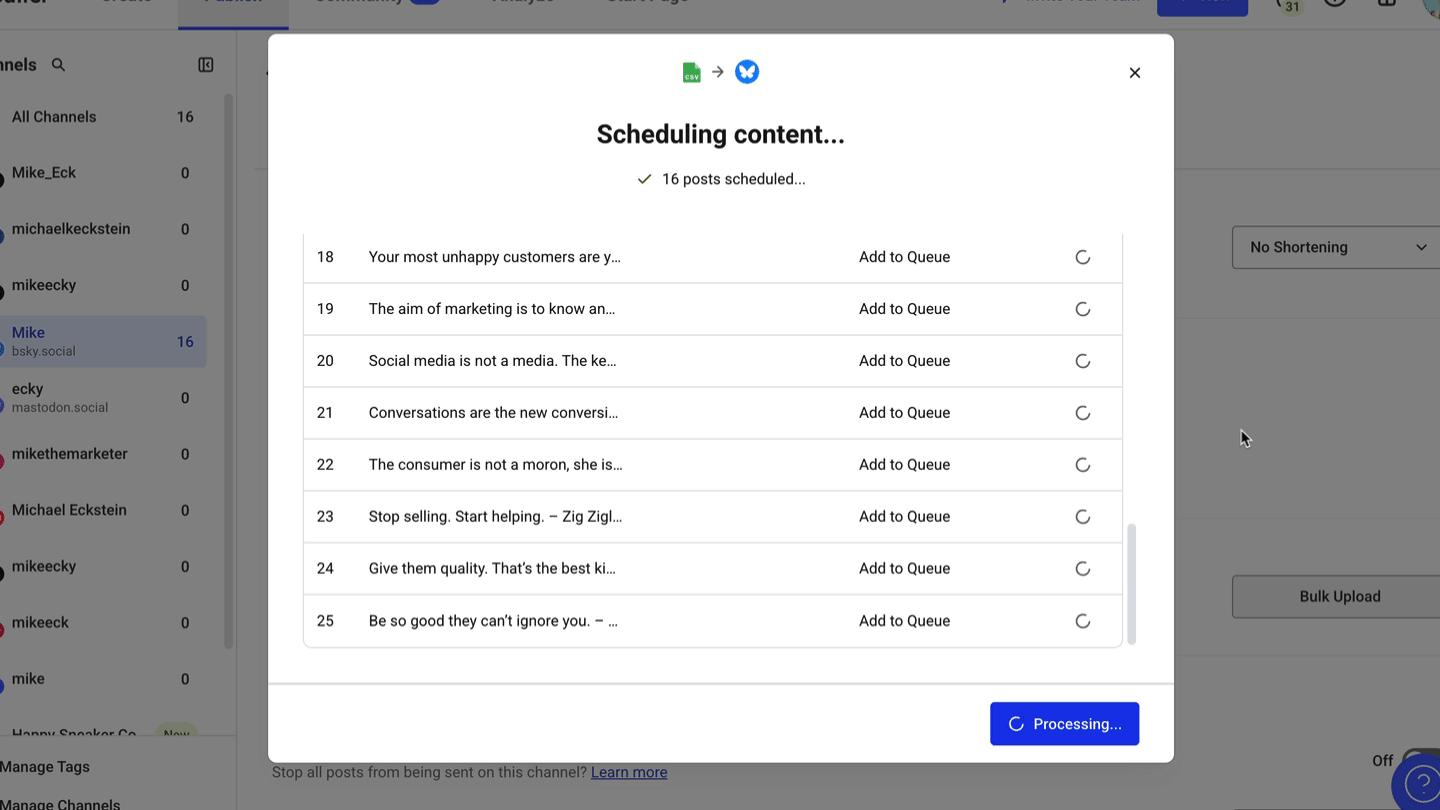Click the loading spinner on row 18
Screen dimensions: 1440x810
[1082, 257]
